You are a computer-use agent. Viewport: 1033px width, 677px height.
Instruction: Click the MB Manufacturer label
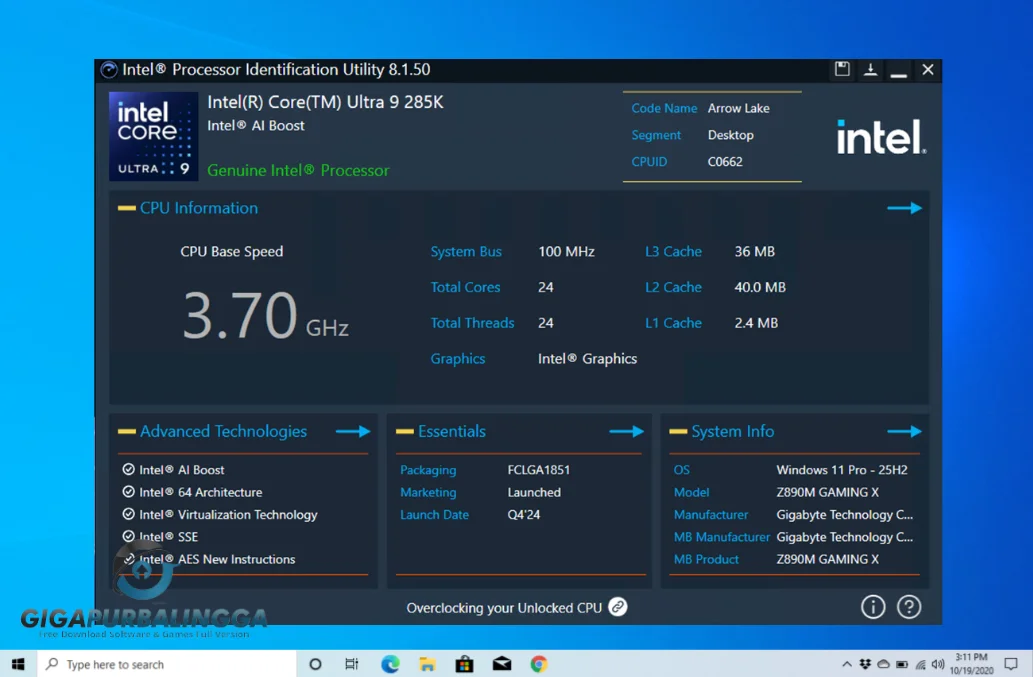[x=721, y=537]
